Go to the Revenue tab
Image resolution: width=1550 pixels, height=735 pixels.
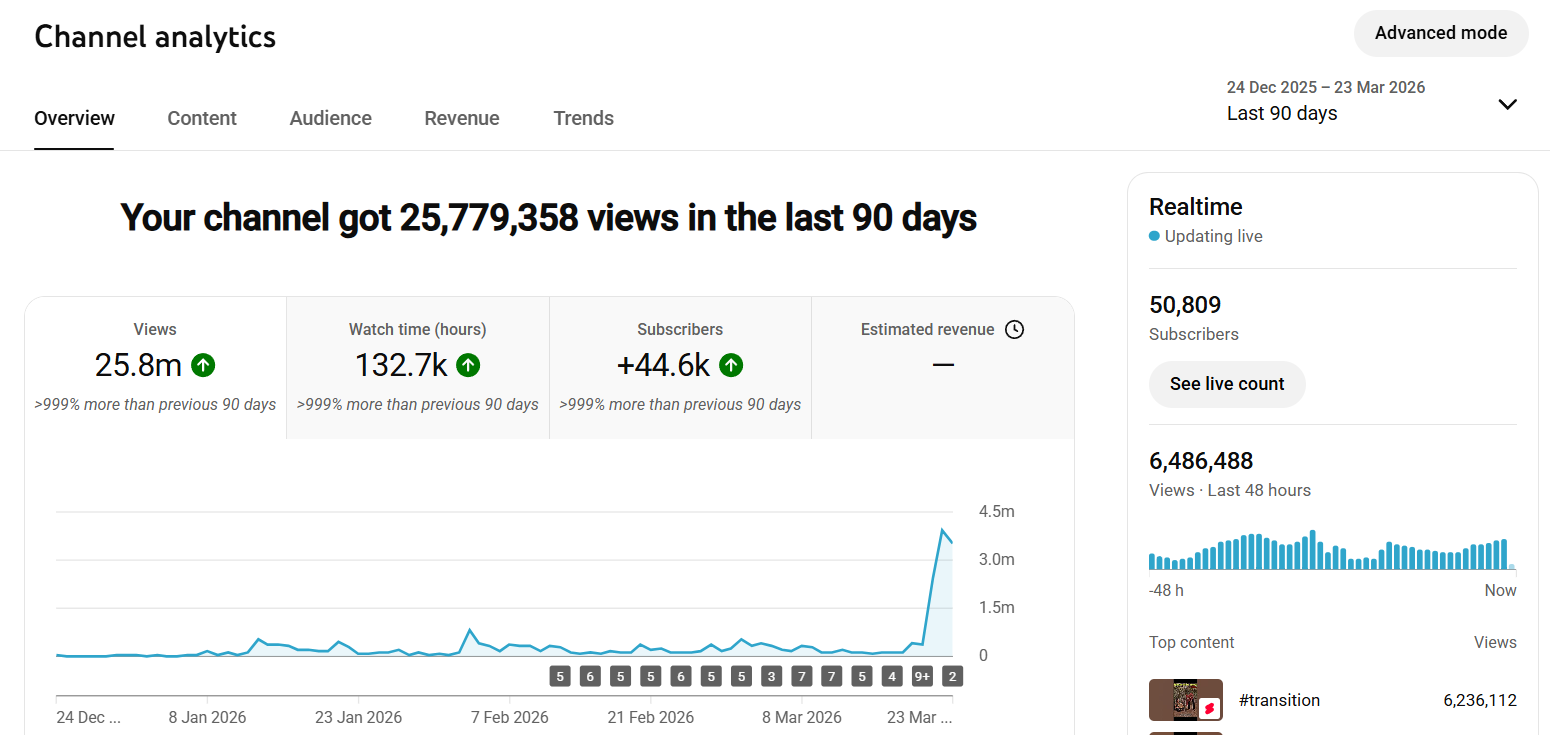tap(461, 118)
